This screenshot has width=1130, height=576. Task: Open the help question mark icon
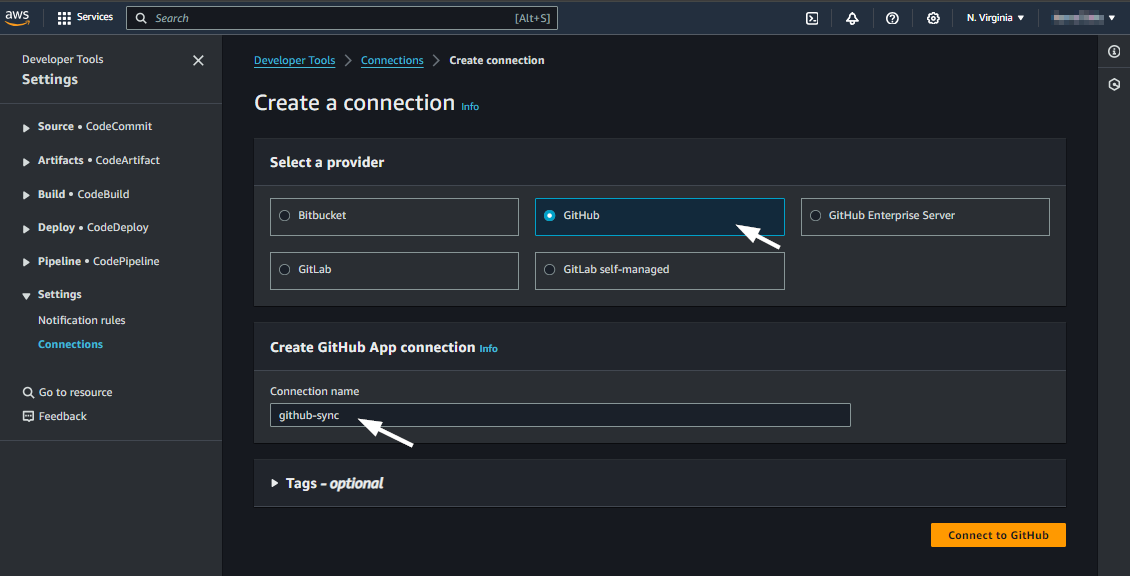tap(892, 18)
